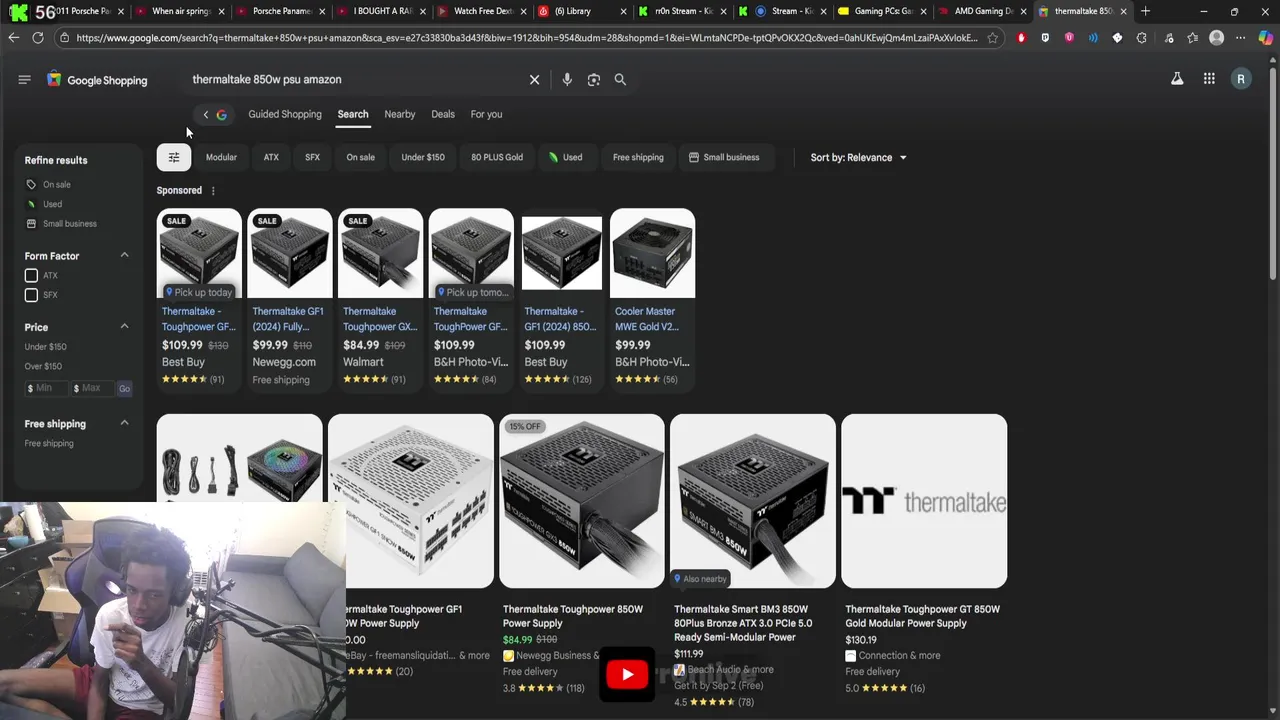Click Free shipping link under sidebar heading
The width and height of the screenshot is (1280, 720).
pos(49,443)
